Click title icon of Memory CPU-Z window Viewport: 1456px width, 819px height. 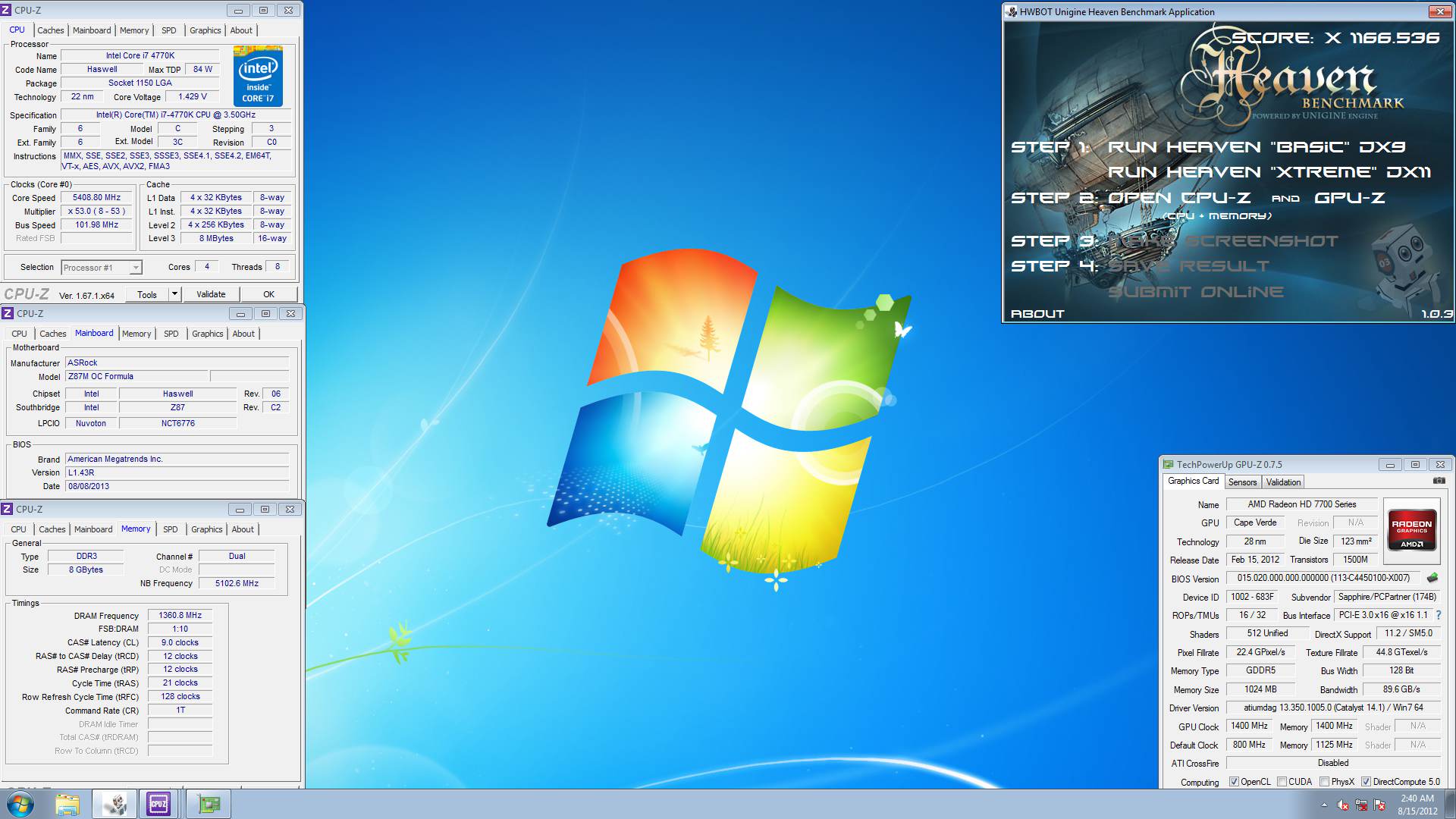coord(8,509)
